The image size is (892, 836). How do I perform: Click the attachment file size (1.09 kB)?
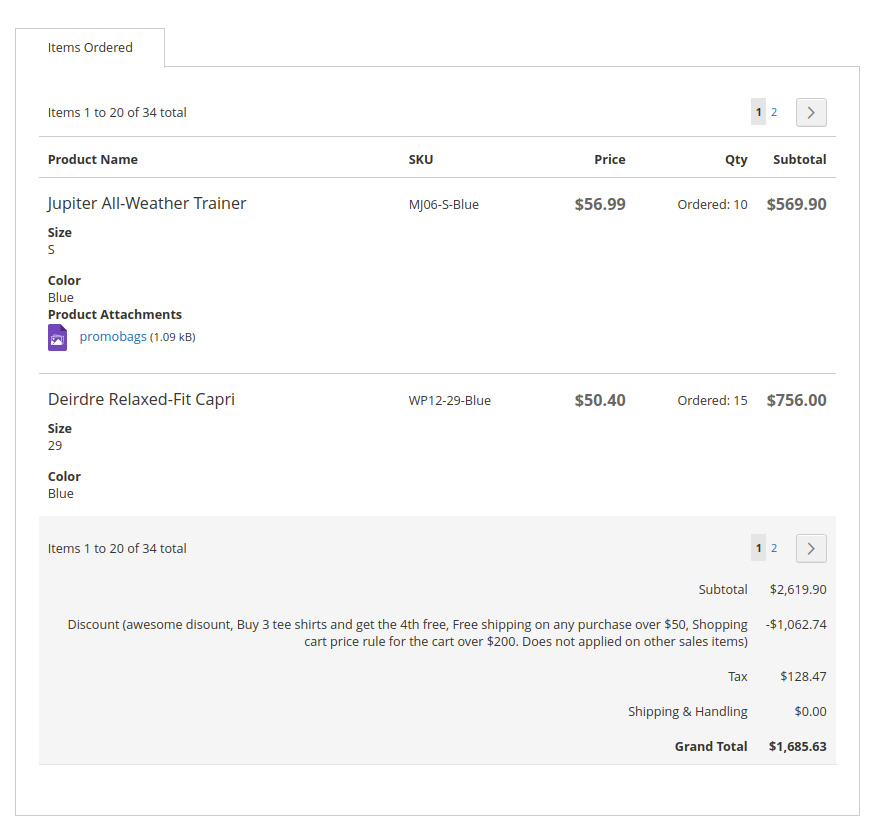(173, 337)
